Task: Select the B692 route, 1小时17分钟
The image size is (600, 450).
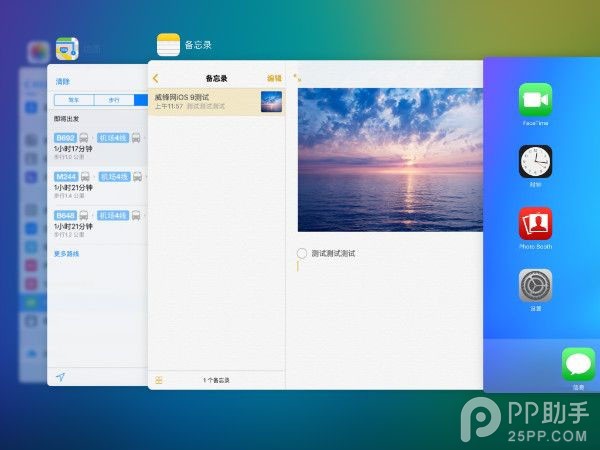Action: 98,146
